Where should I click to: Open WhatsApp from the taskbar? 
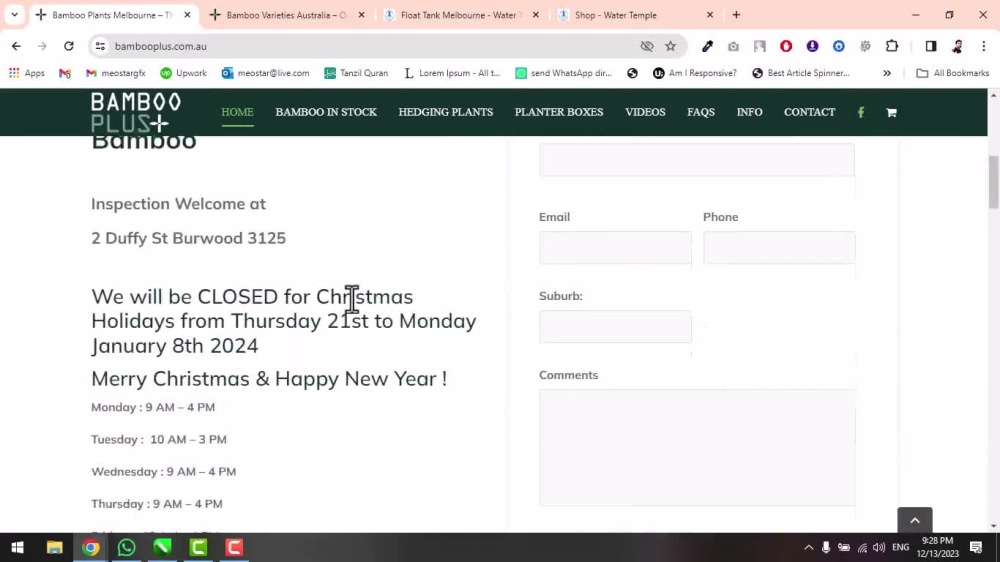[126, 547]
